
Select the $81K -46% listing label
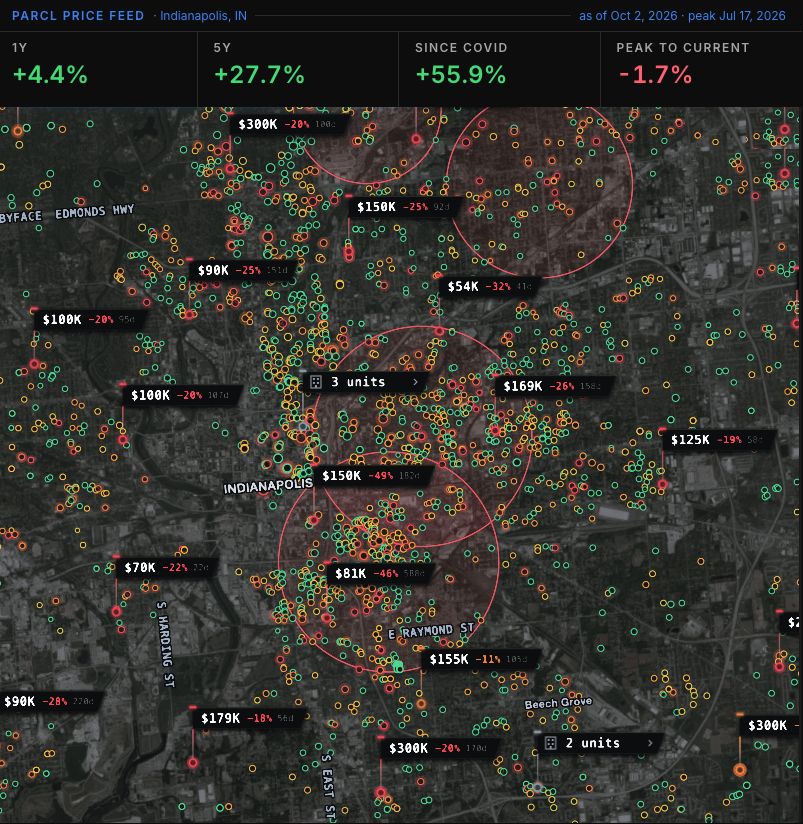381,574
